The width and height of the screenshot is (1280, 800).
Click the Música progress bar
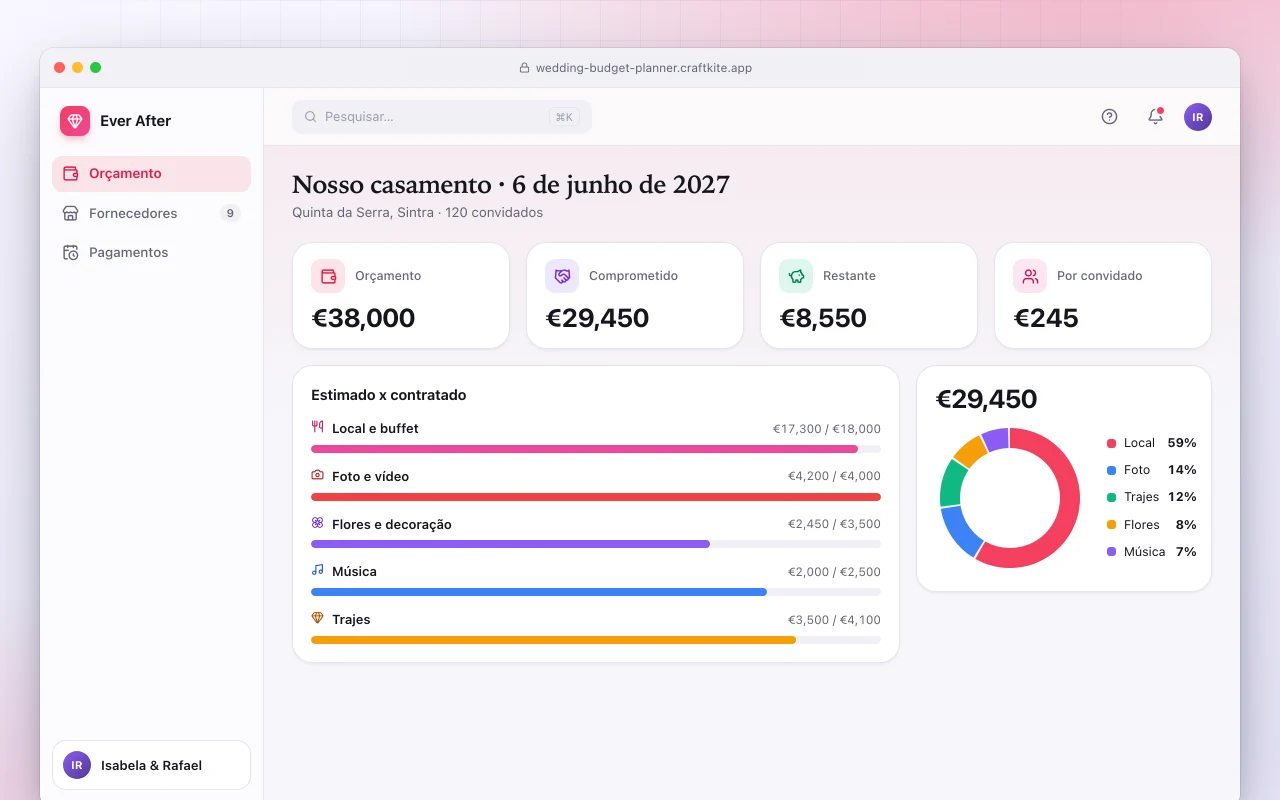point(596,592)
